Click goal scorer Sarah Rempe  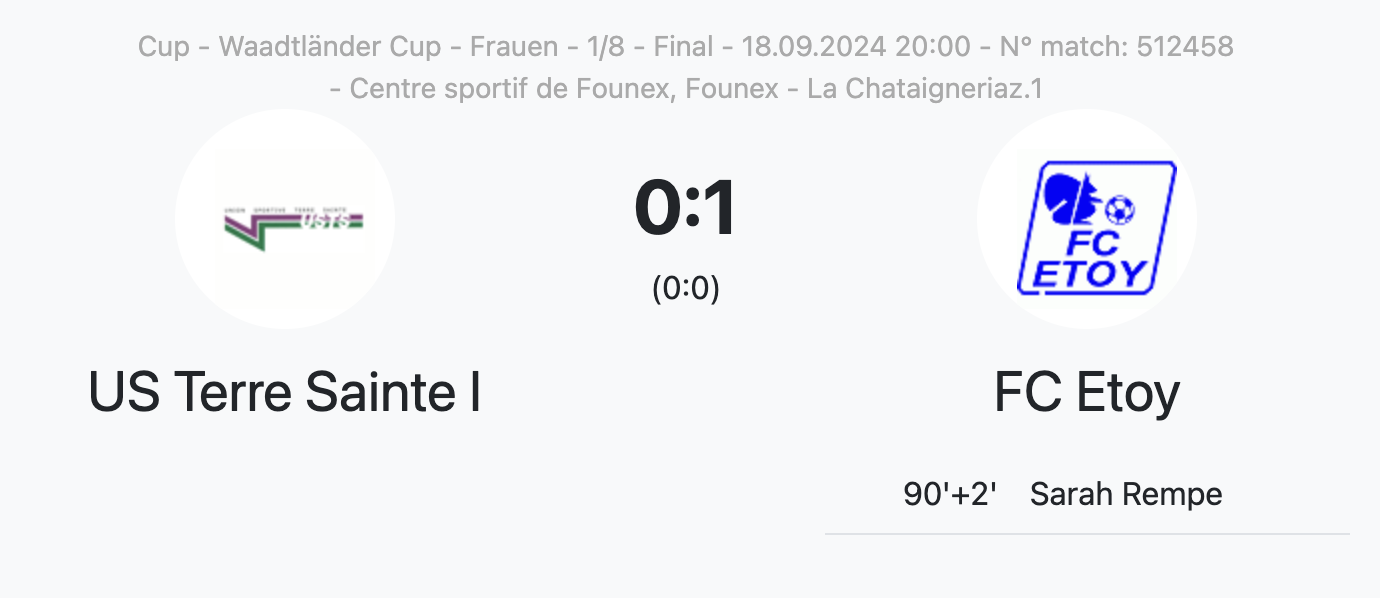pos(1126,494)
